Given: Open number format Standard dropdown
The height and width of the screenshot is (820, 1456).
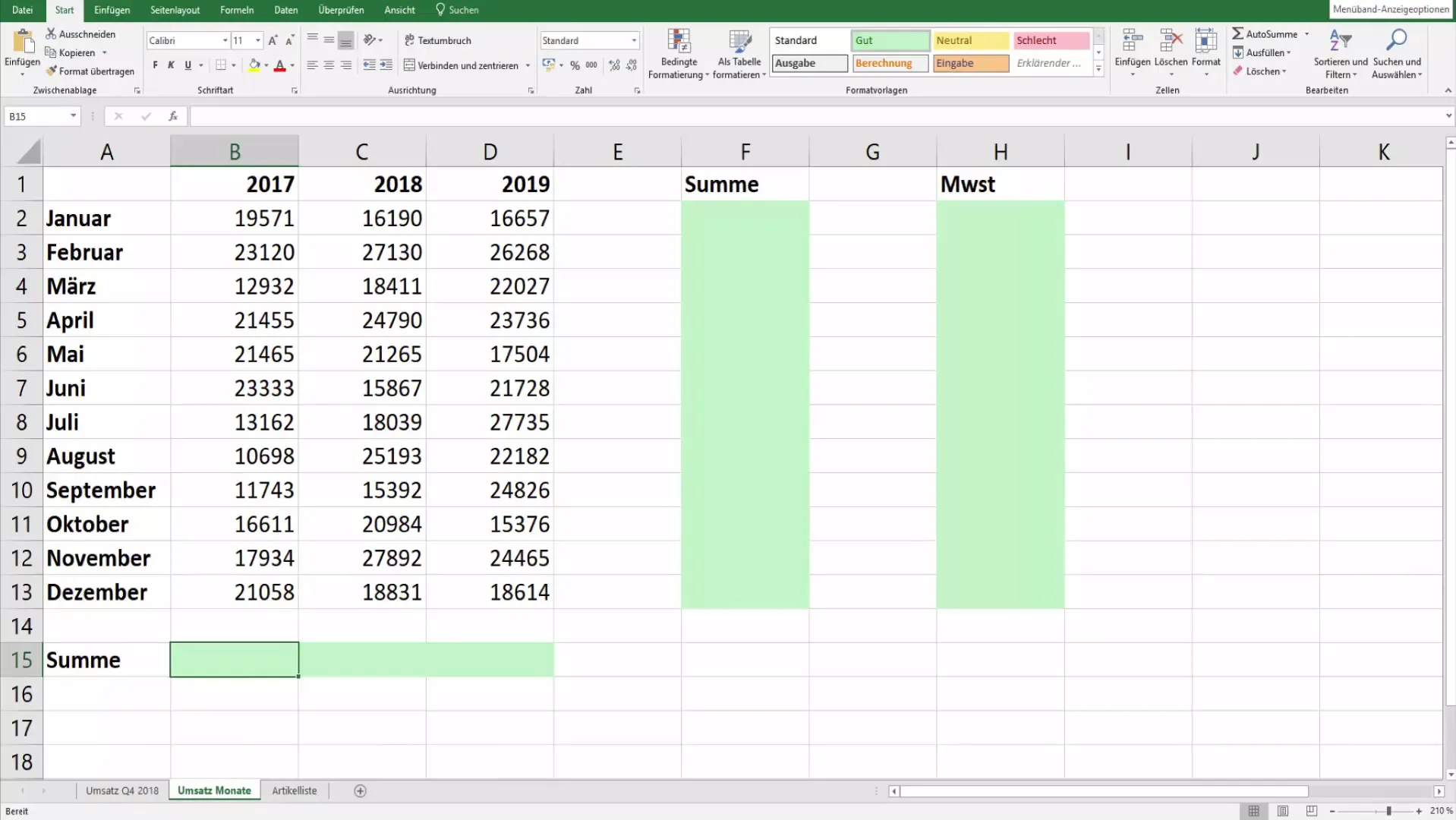Looking at the screenshot, I should [634, 40].
